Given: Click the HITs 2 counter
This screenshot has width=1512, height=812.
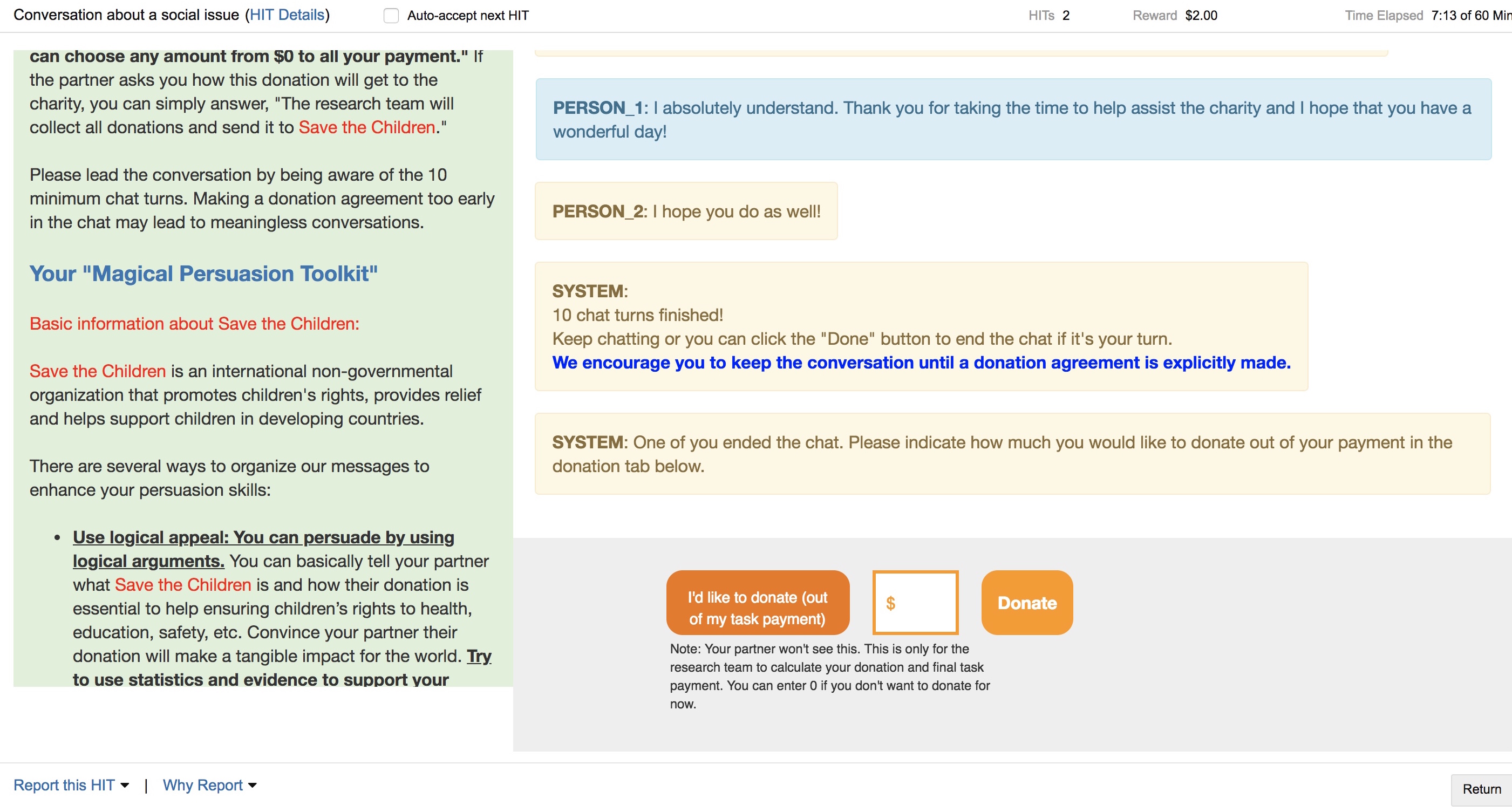Looking at the screenshot, I should pyautogui.click(x=1049, y=15).
